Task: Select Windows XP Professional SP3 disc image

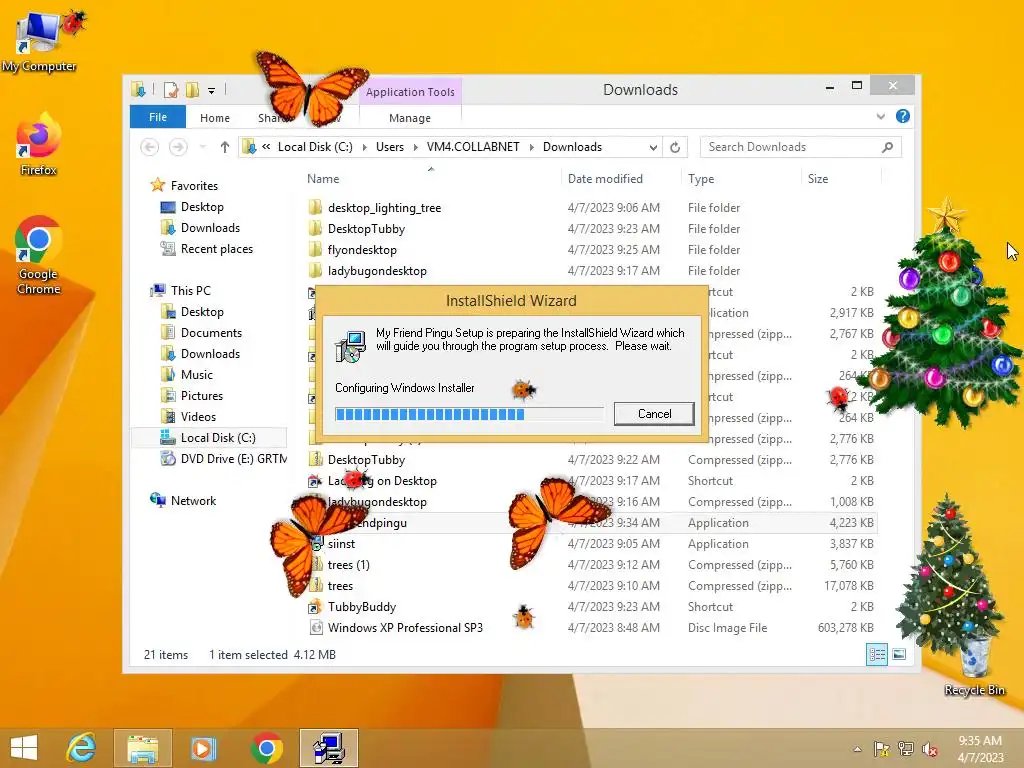Action: [x=405, y=628]
